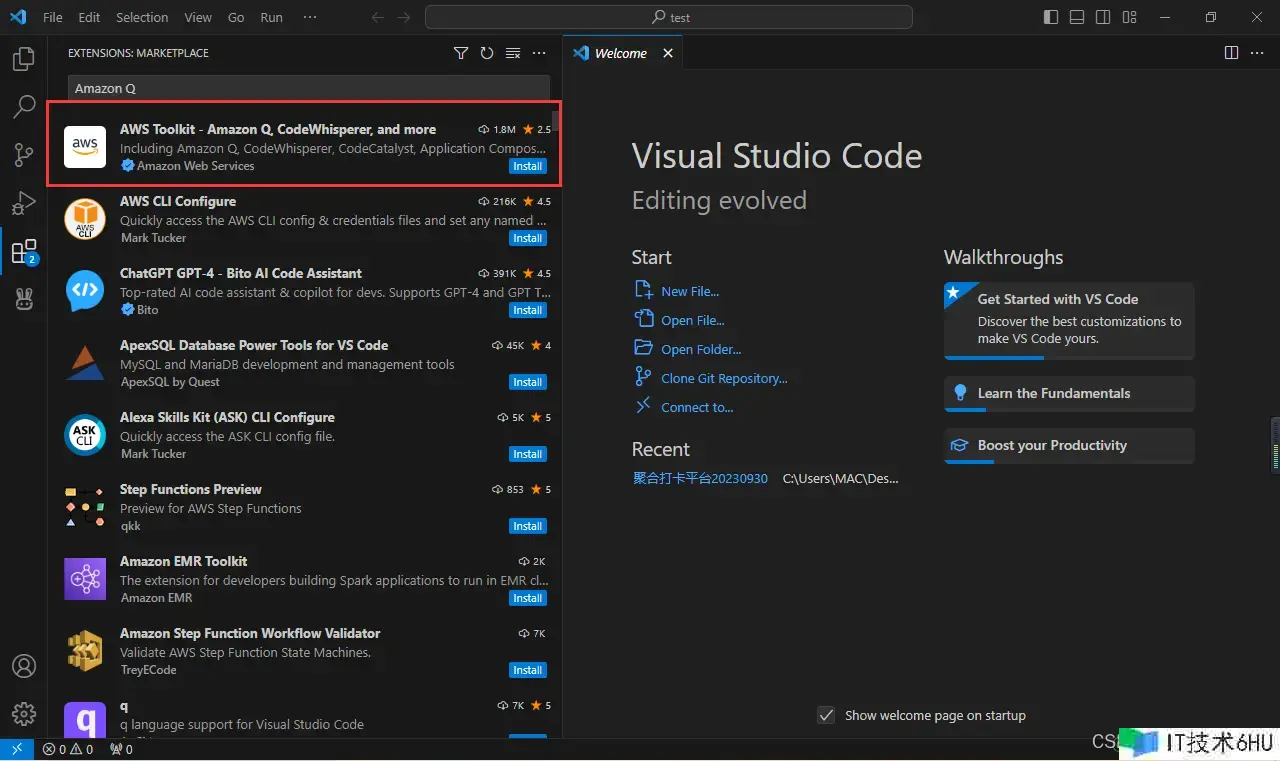Image resolution: width=1280 pixels, height=761 pixels.
Task: Open Source Control view
Action: [x=23, y=154]
